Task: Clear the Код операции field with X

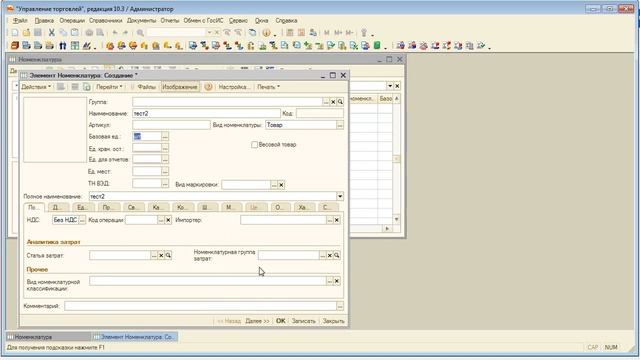Action: click(168, 220)
